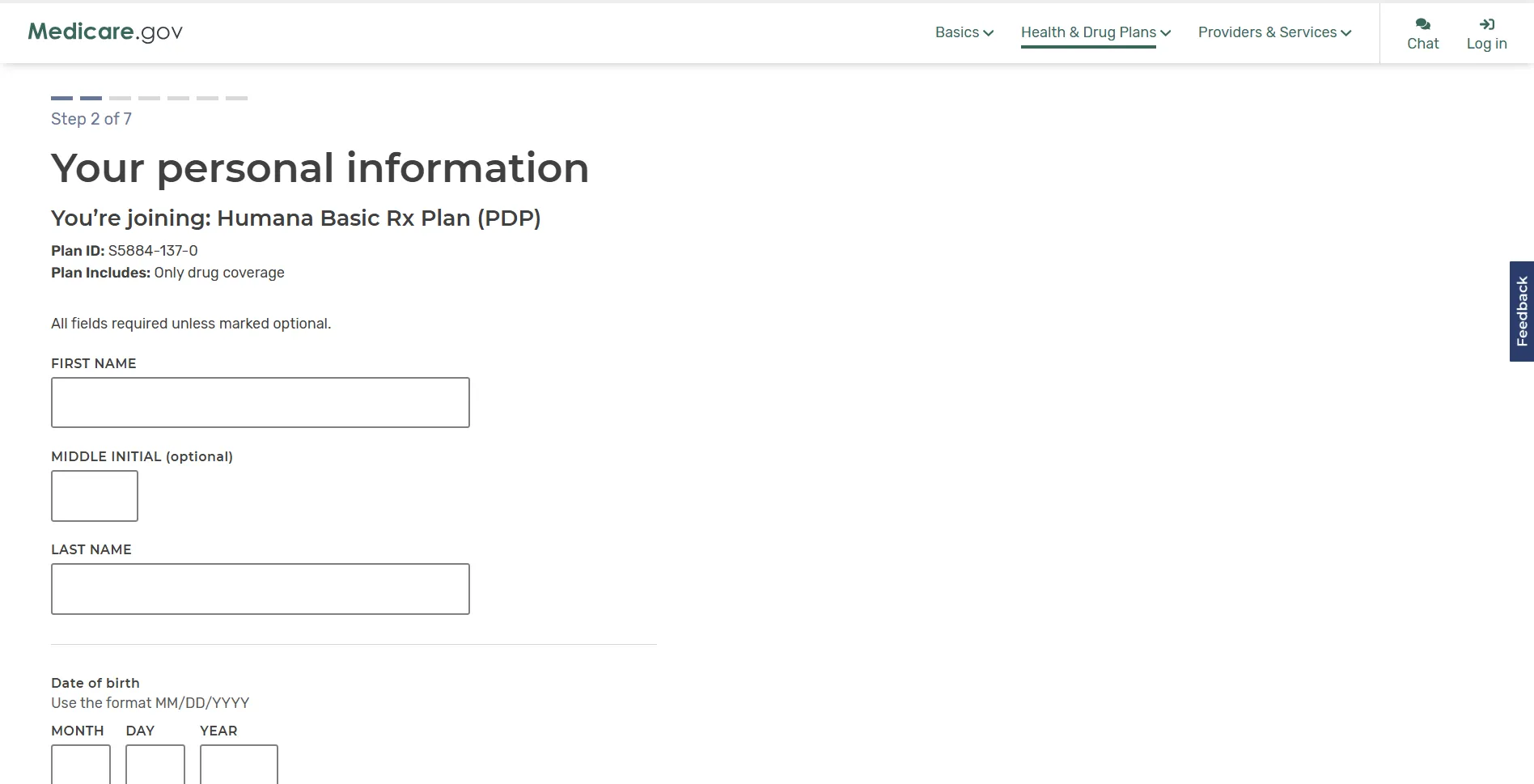Go to Medicare.gov home logo
The width and height of the screenshot is (1534, 784).
click(x=105, y=32)
